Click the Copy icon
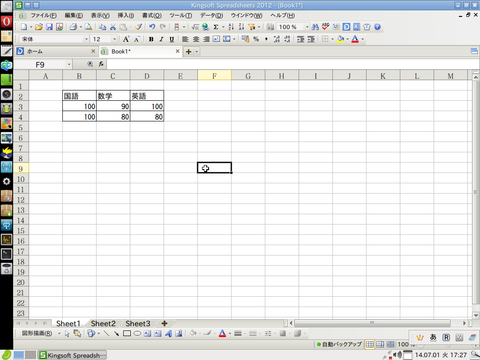 [103, 27]
